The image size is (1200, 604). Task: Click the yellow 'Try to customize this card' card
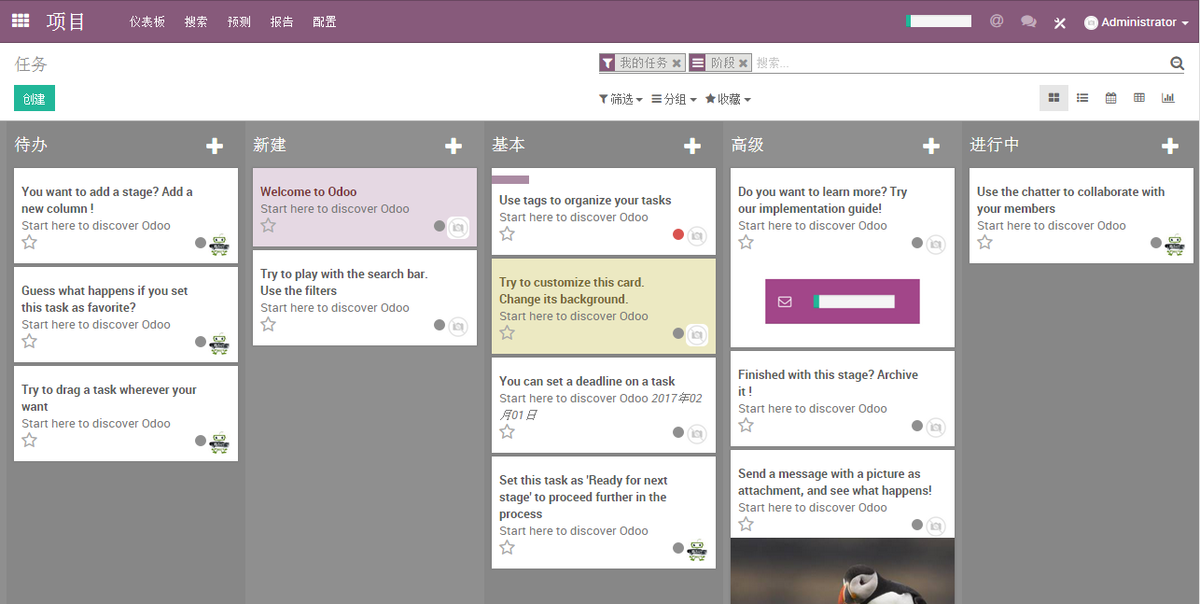(x=604, y=306)
